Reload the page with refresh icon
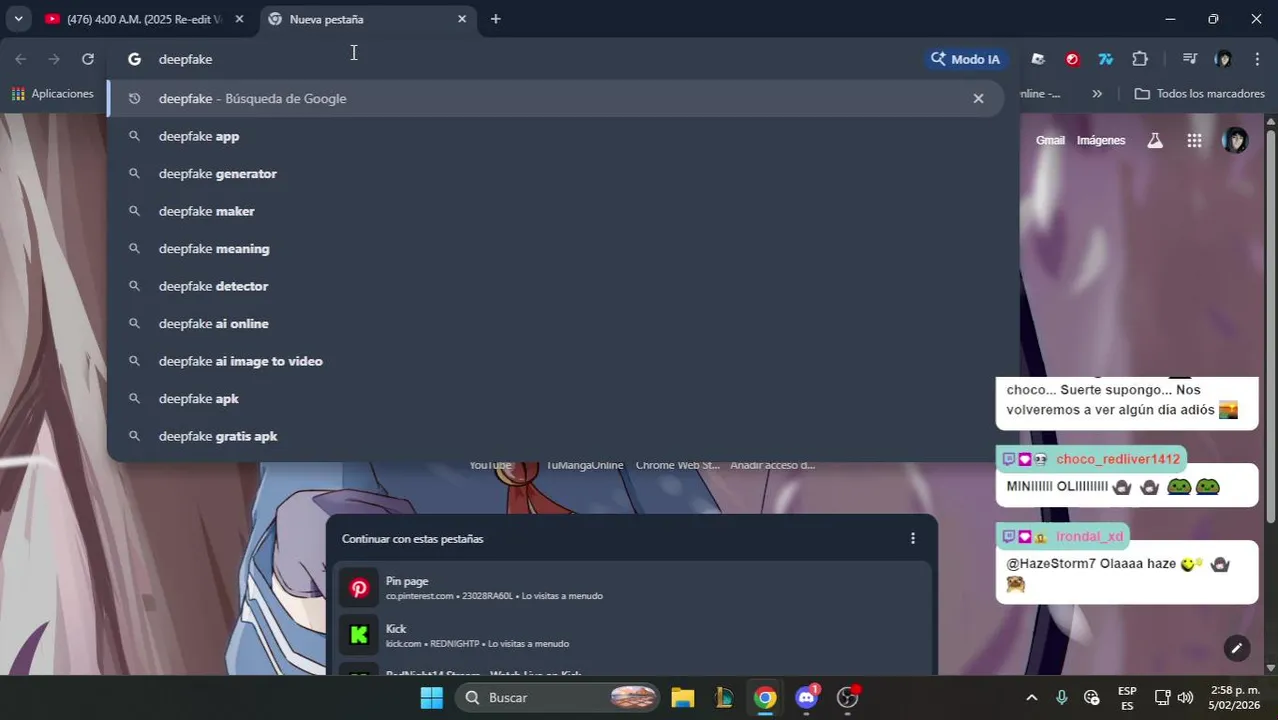 (x=88, y=59)
